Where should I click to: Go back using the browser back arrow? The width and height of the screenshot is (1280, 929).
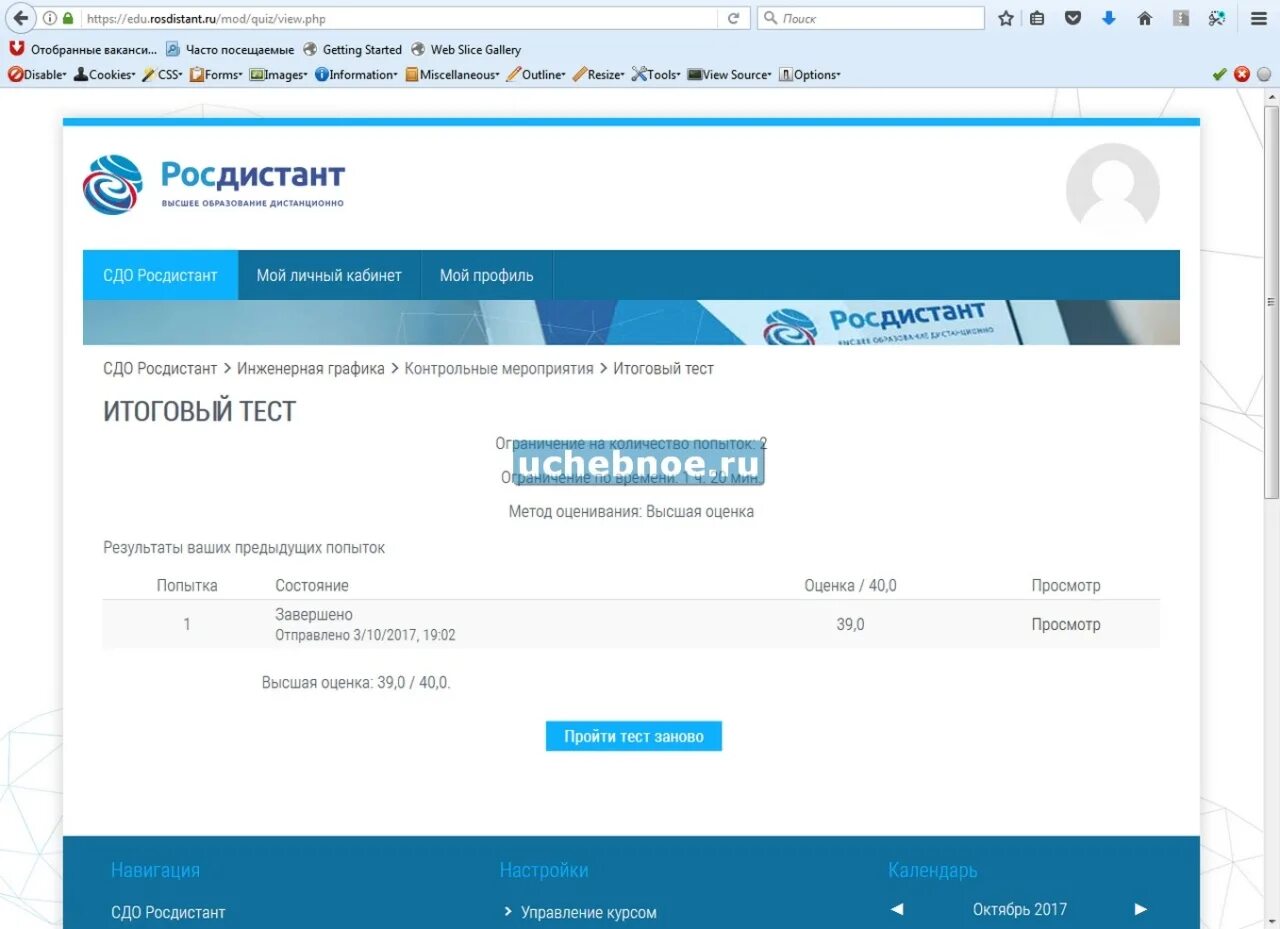point(20,18)
